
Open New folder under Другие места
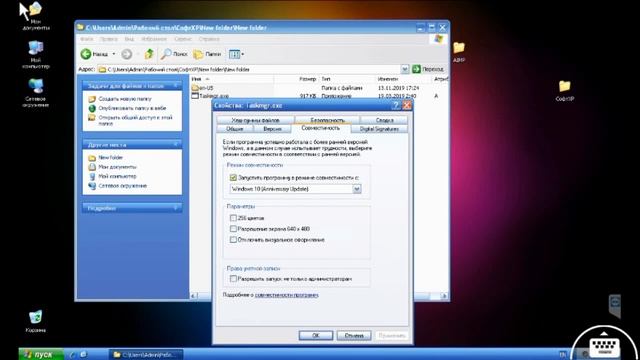pos(110,158)
